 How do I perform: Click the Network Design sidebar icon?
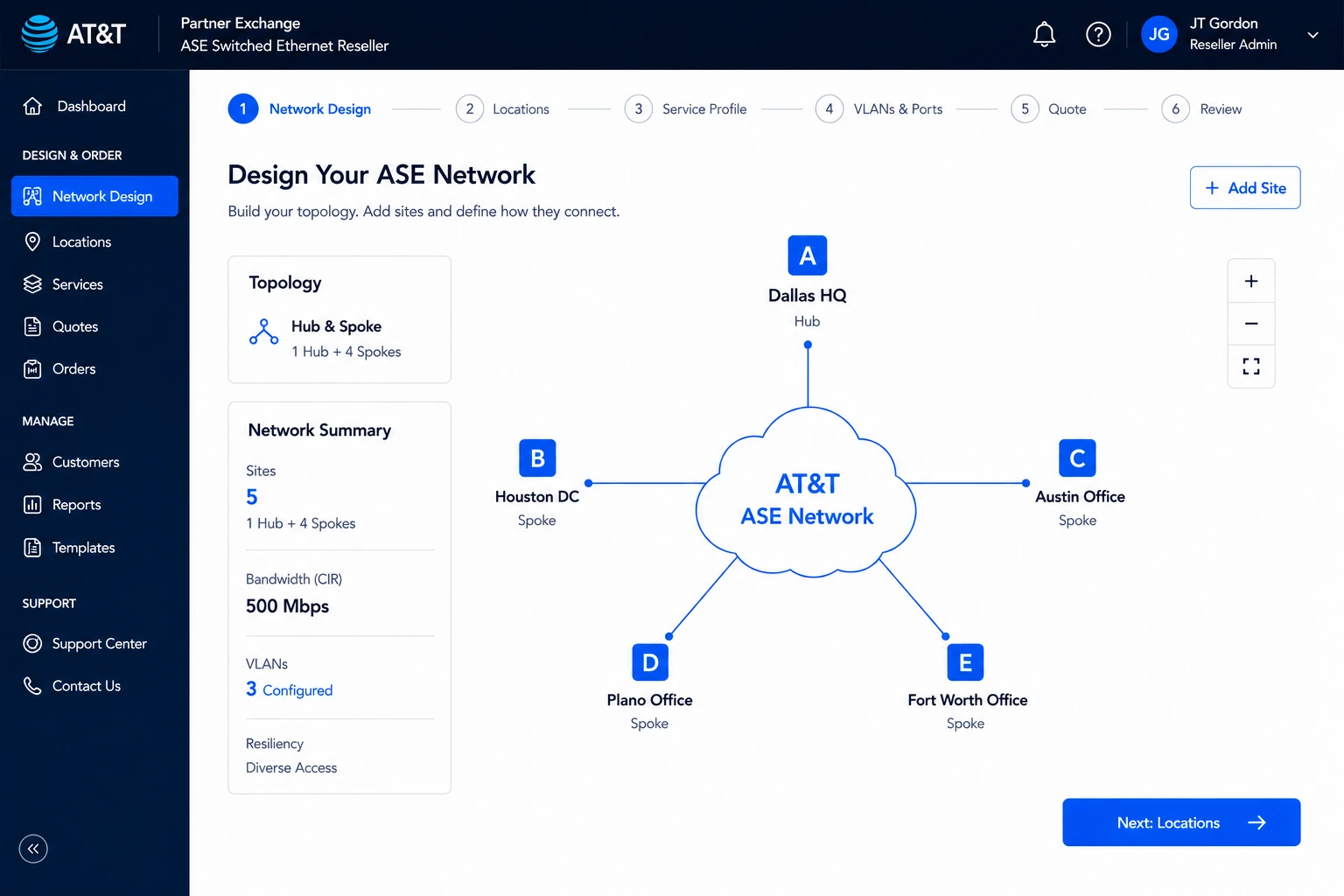click(32, 196)
